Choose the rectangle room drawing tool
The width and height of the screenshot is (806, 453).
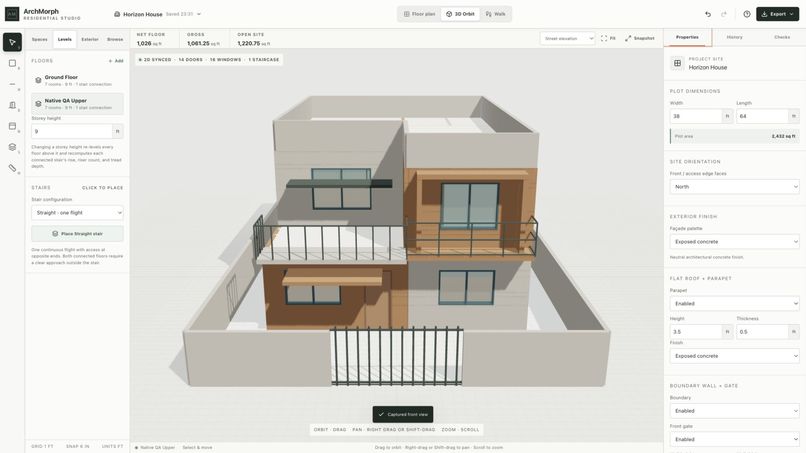pos(12,63)
